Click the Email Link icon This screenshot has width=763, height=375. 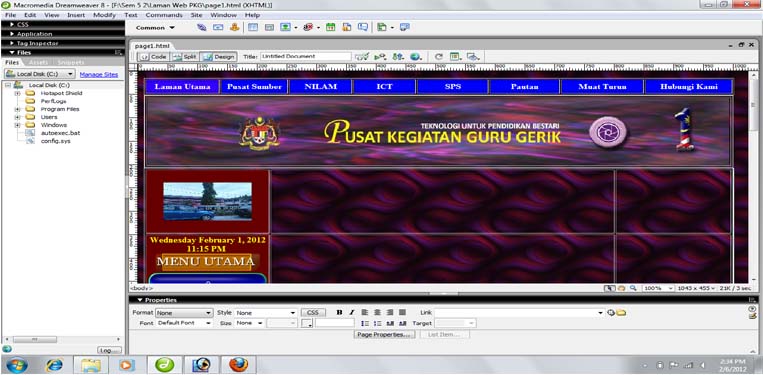pos(218,28)
